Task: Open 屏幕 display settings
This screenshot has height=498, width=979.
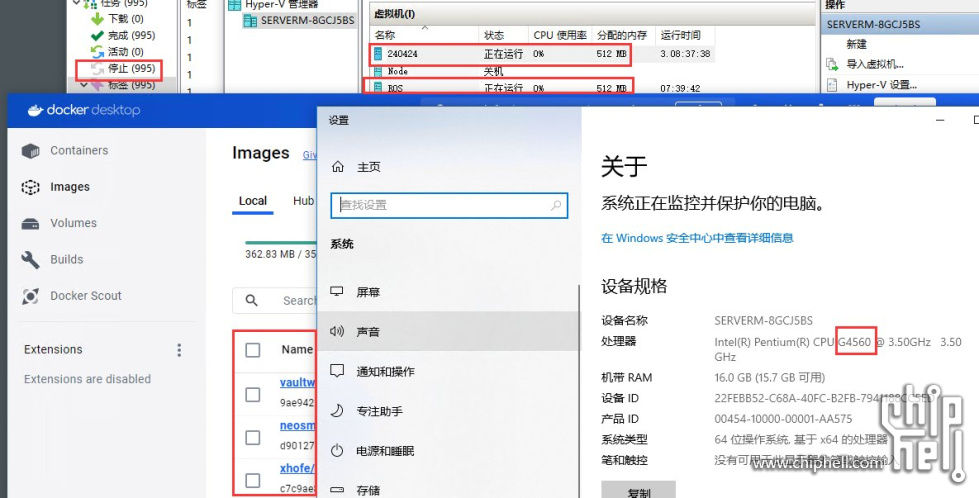Action: (x=356, y=292)
